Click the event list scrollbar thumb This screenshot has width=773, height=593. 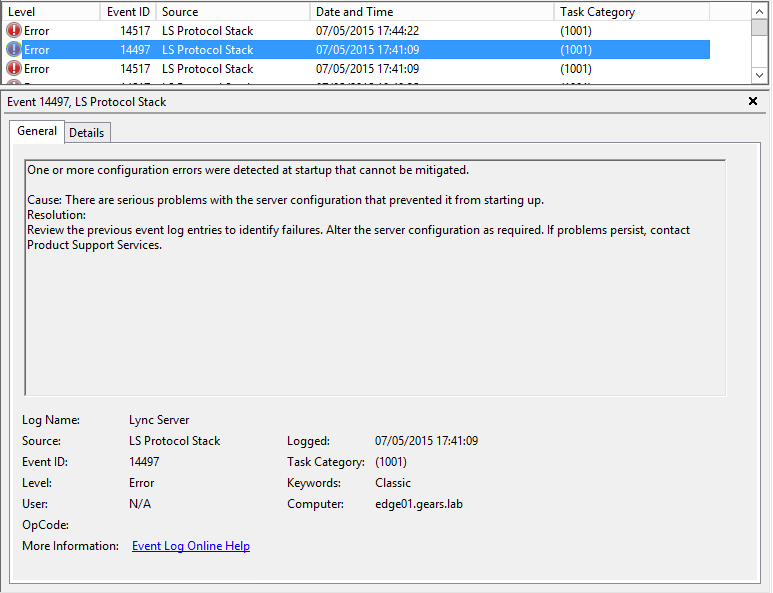pos(759,28)
